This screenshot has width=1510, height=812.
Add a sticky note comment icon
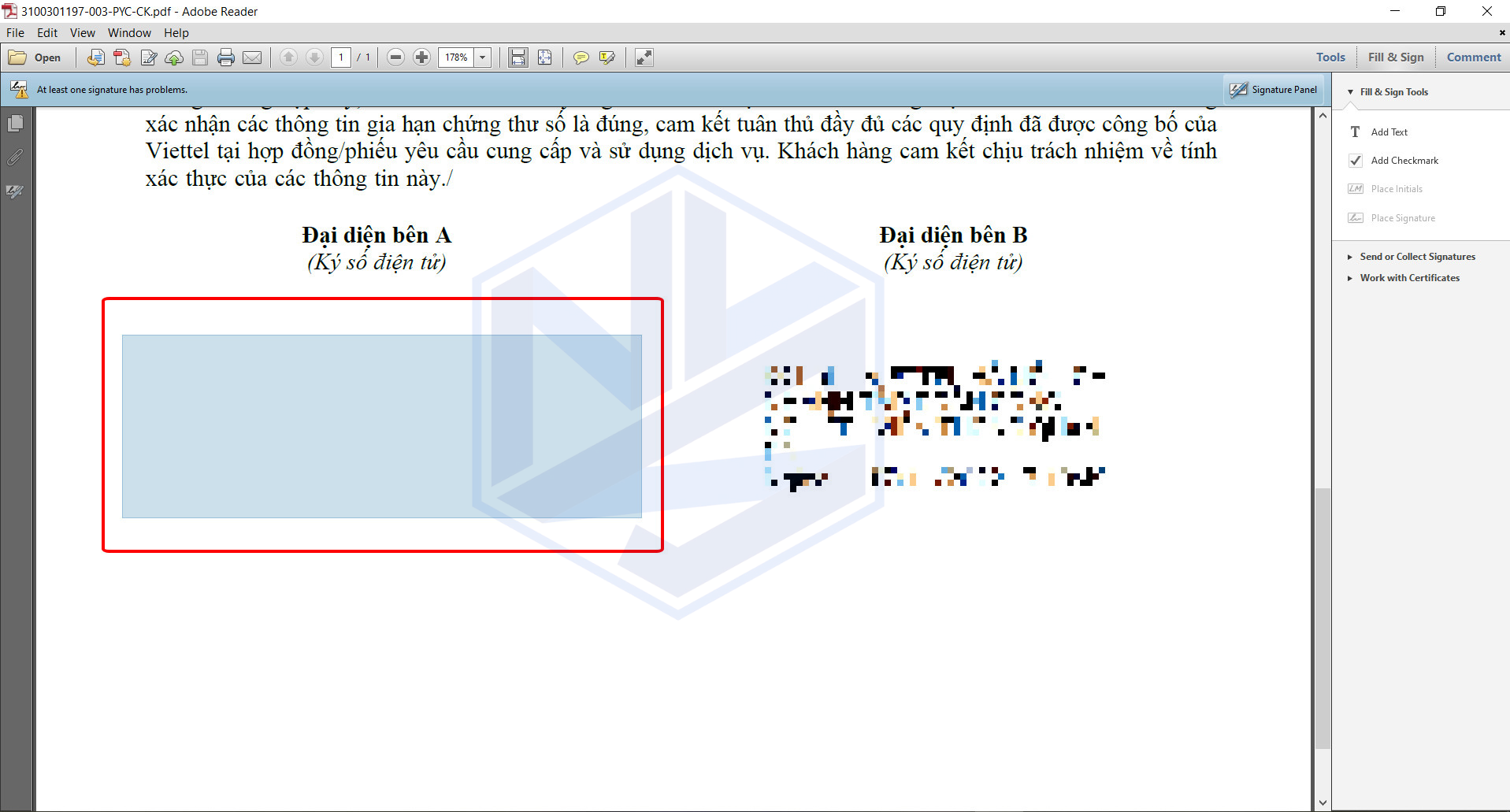581,57
